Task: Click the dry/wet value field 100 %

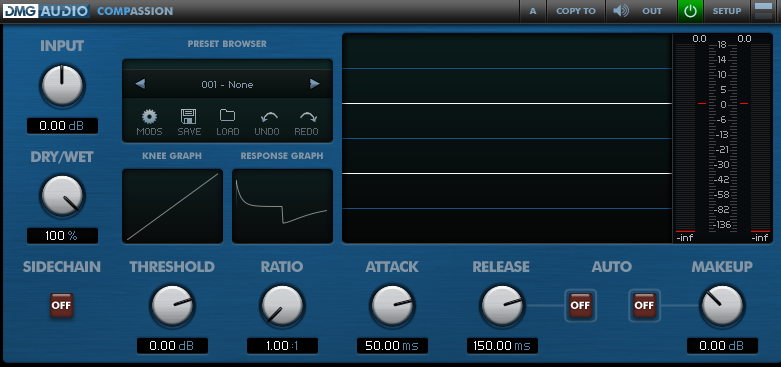Action: (62, 236)
